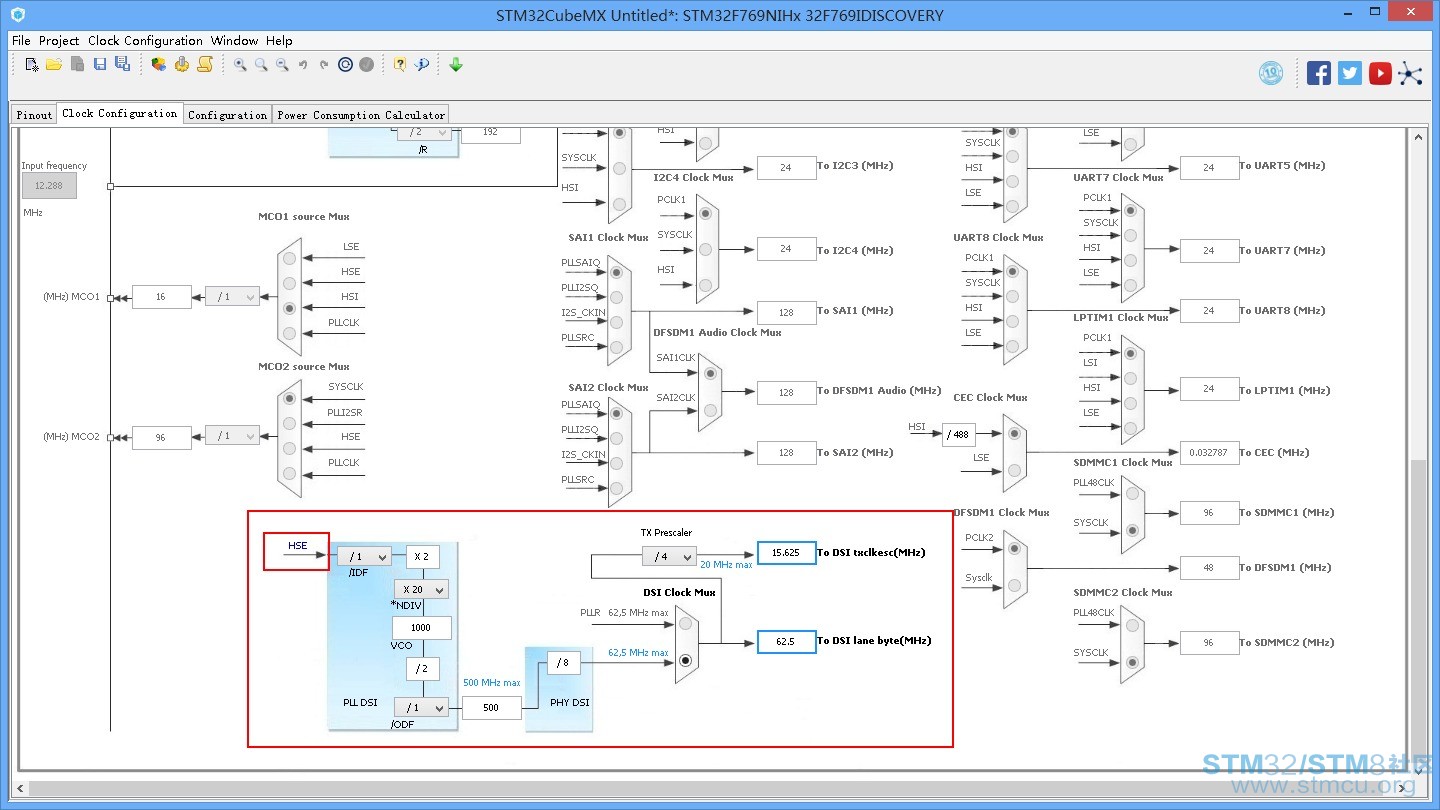Click the To DSI lane byte value field

[786, 641]
